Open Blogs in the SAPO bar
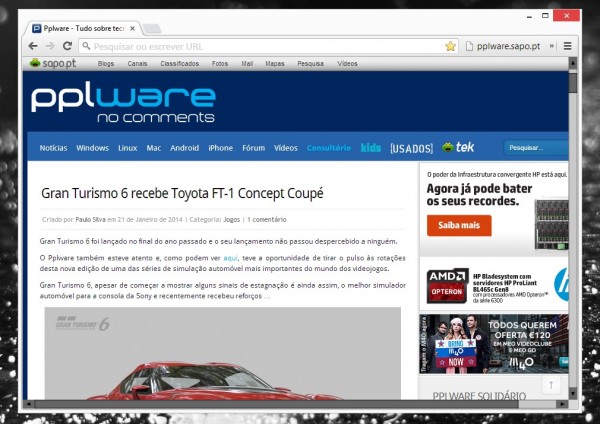Image resolution: width=600 pixels, height=424 pixels. [x=106, y=64]
